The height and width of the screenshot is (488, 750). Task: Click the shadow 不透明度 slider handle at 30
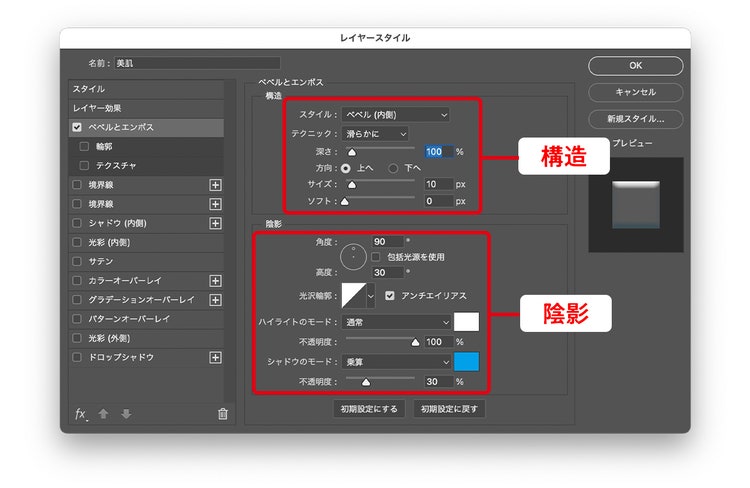coord(366,382)
